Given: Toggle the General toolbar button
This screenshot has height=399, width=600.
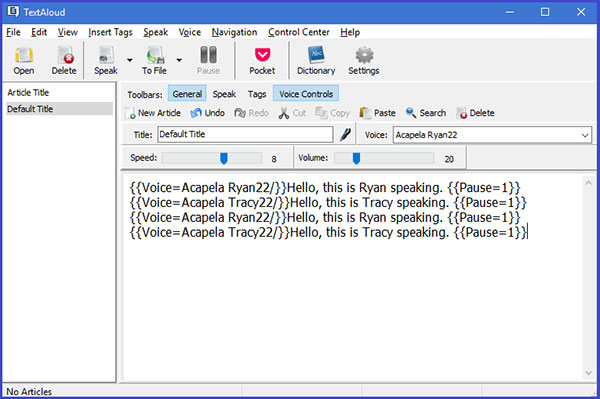Looking at the screenshot, I should [x=187, y=94].
